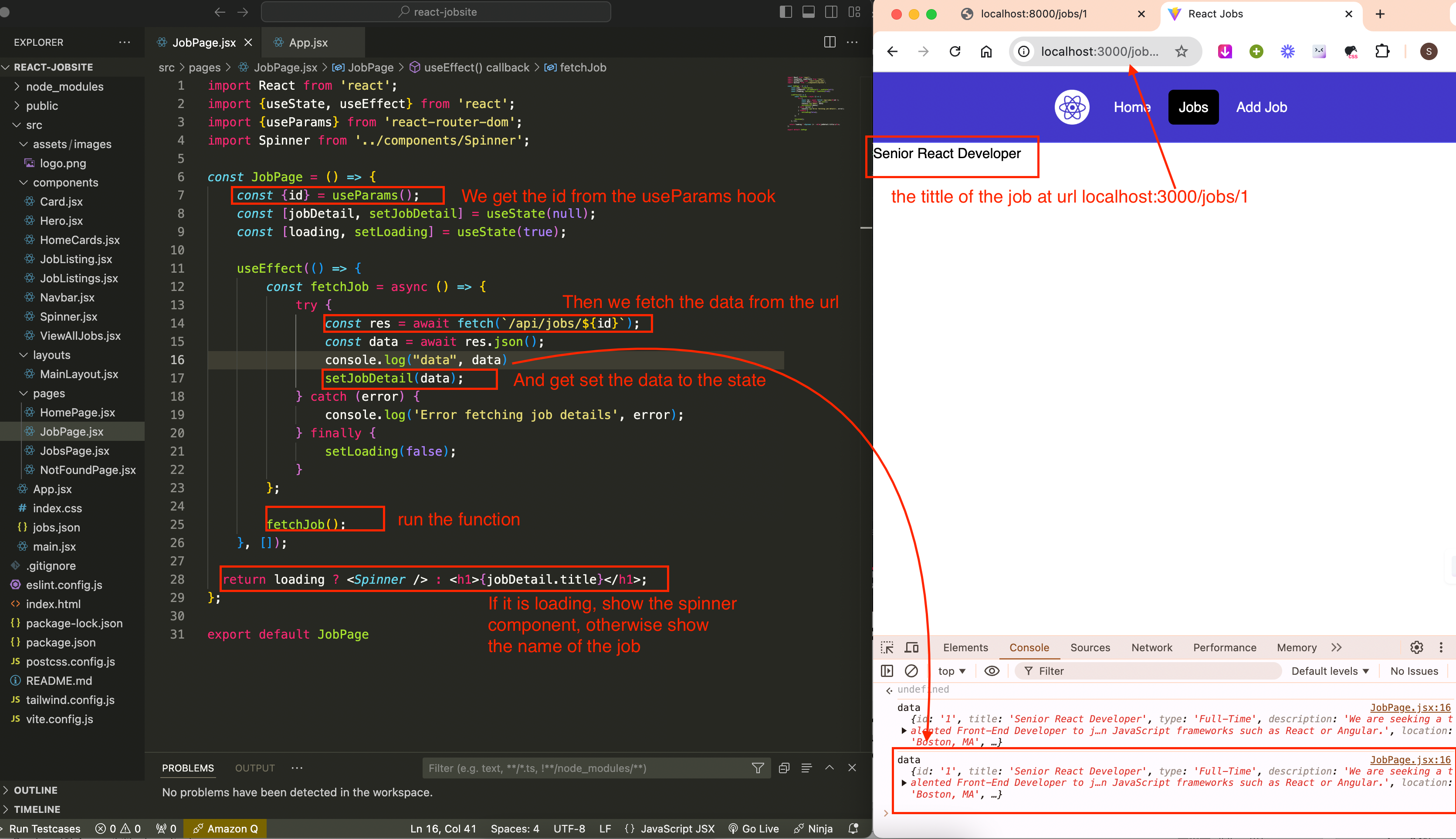Open the top JavaScript context dropdown
Screen dimensions: 1456x839
951,671
